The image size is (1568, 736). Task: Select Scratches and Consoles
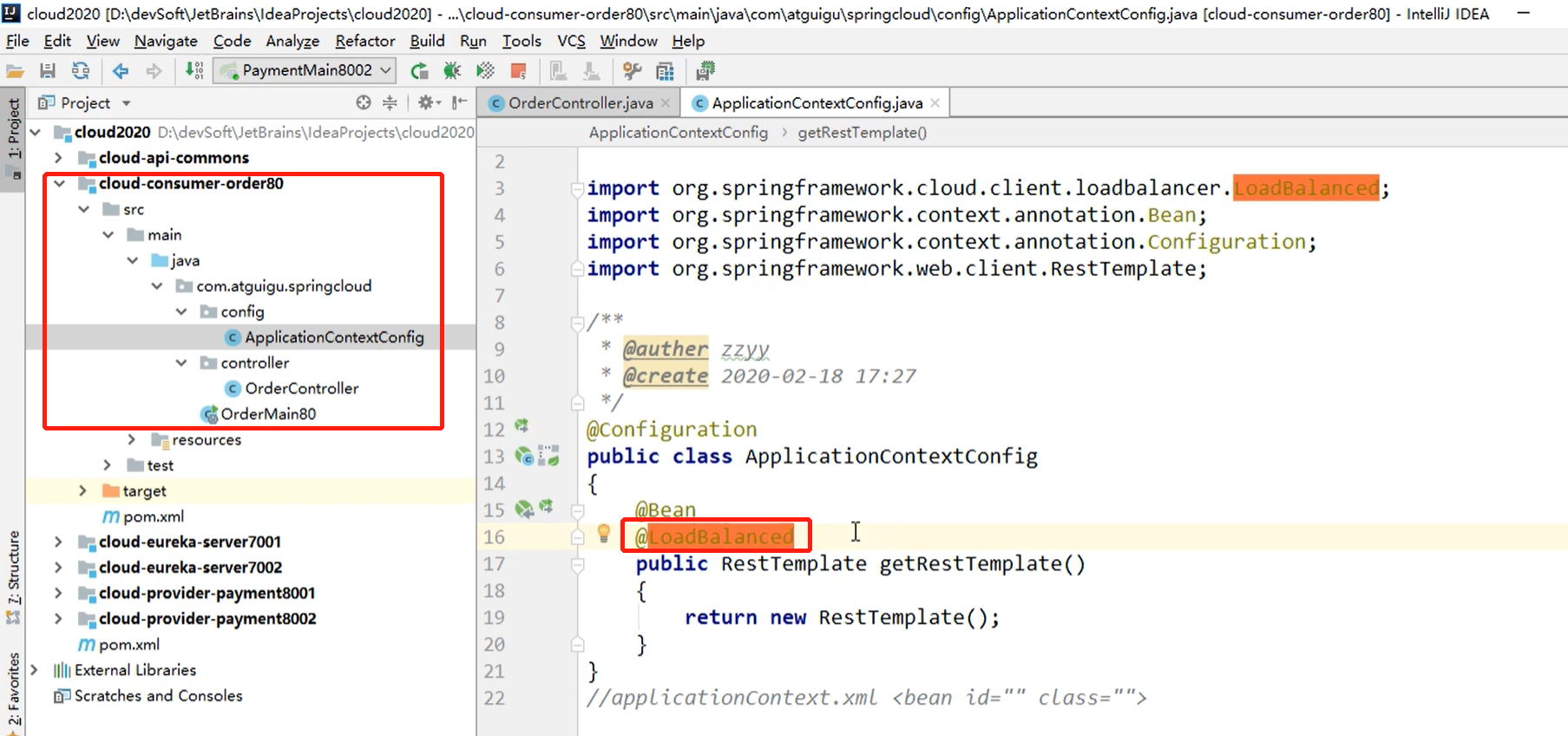[158, 696]
